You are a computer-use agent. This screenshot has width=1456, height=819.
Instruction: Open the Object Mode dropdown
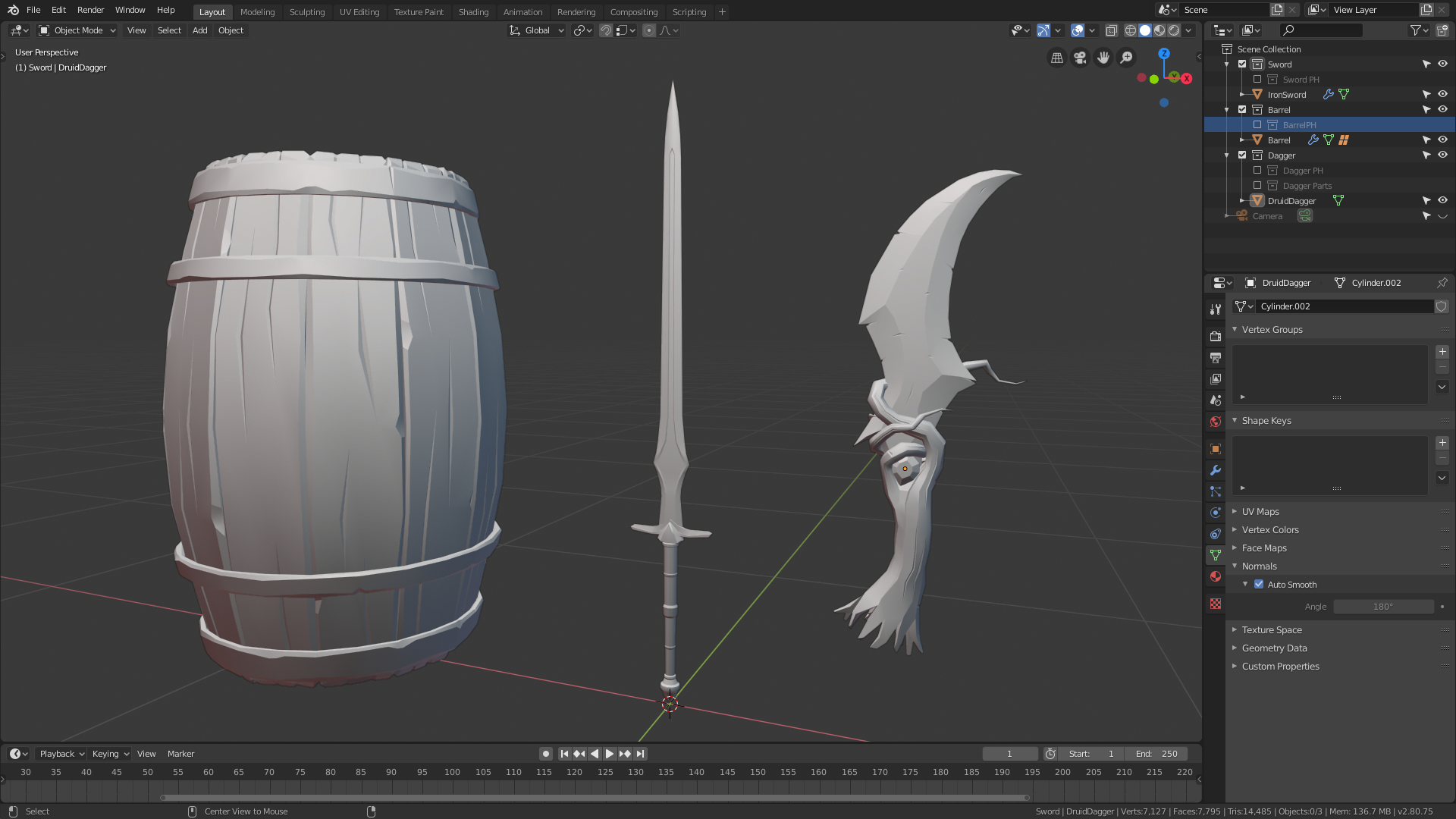(77, 30)
